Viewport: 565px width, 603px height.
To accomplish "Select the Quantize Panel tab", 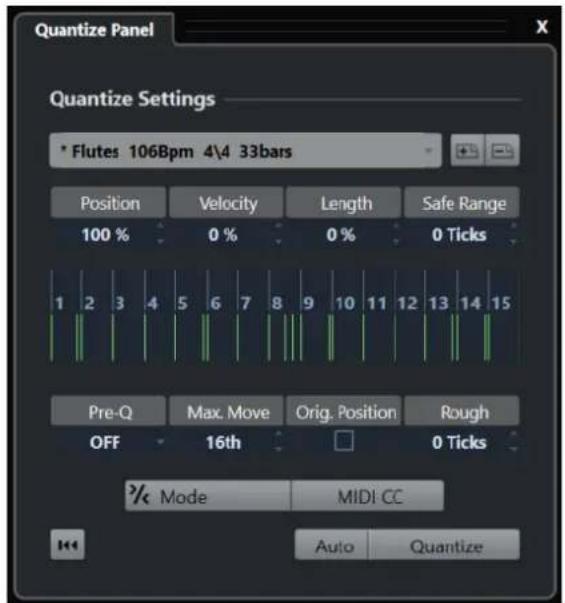I will [x=94, y=30].
